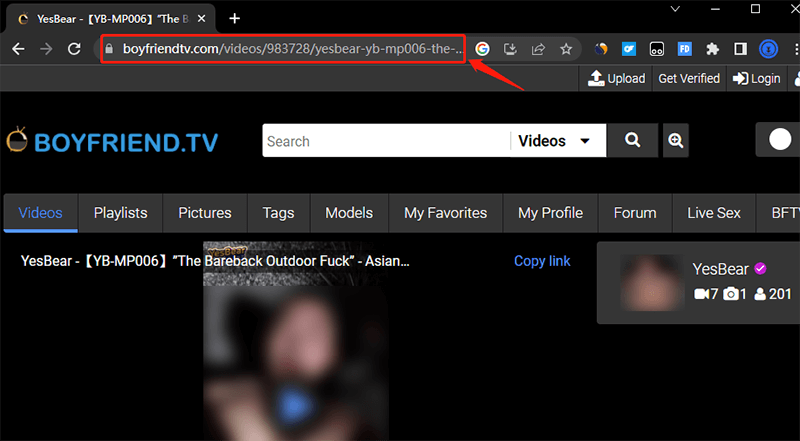800x441 pixels.
Task: Open advanced search with the zoom-plus icon
Action: pos(676,140)
